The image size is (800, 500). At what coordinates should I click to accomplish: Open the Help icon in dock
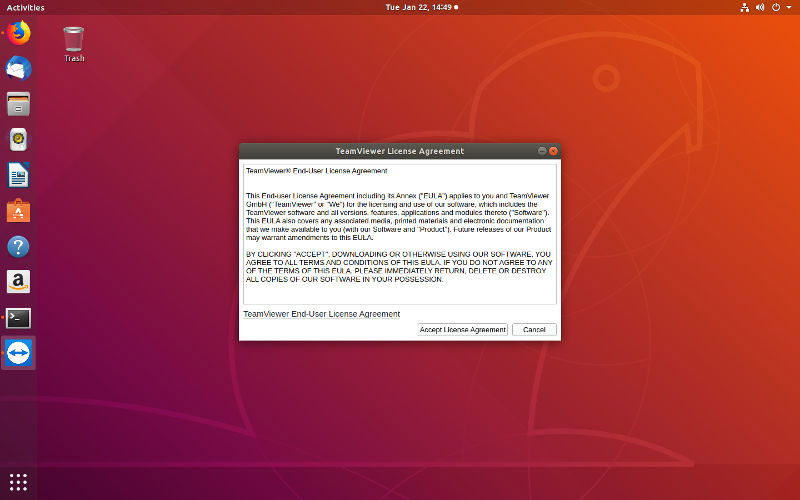click(x=18, y=246)
